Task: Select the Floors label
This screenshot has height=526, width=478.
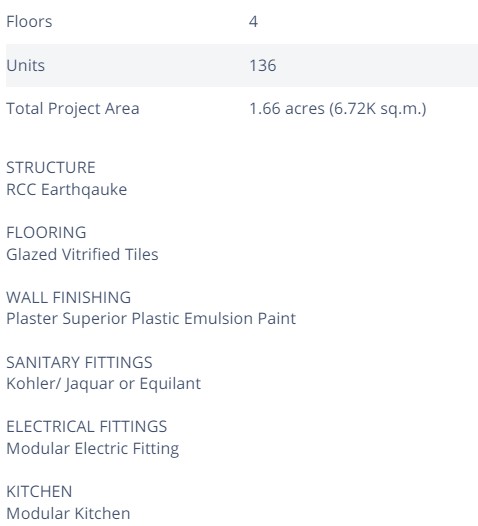Action: (x=29, y=22)
